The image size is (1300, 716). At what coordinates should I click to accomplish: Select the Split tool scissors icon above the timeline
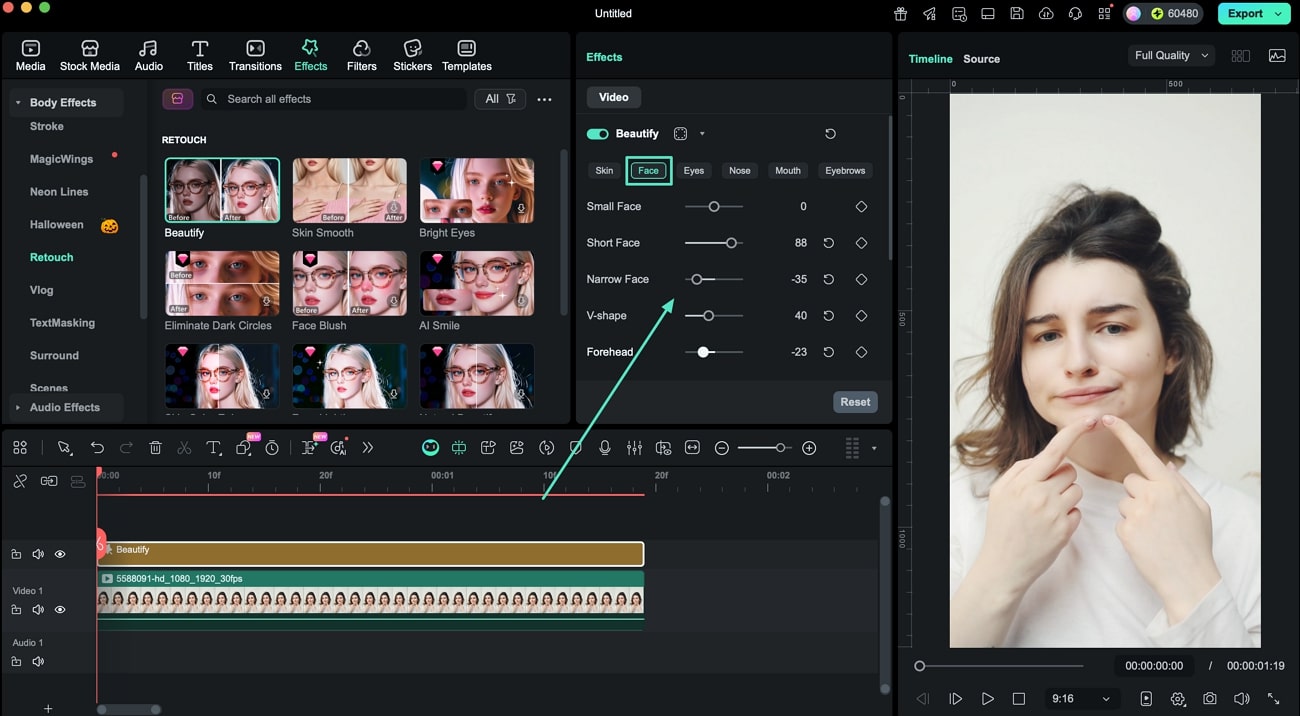click(184, 447)
